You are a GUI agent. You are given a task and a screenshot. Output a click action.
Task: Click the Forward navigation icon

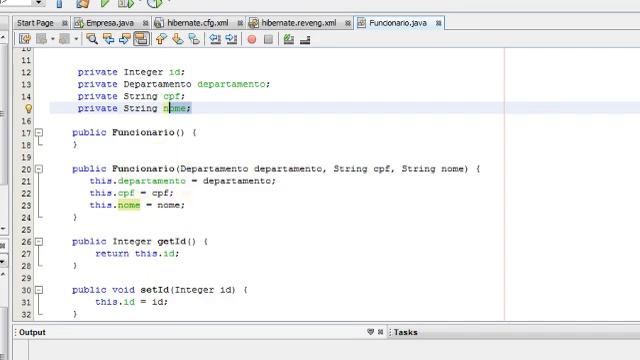(64, 39)
